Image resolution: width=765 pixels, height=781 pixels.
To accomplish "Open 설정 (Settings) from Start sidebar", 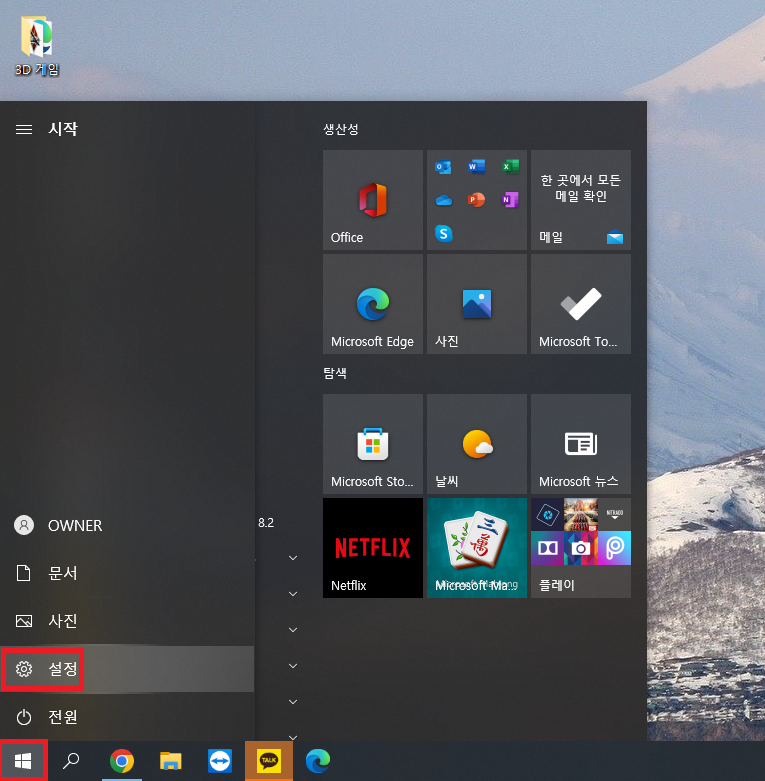I will pyautogui.click(x=127, y=669).
